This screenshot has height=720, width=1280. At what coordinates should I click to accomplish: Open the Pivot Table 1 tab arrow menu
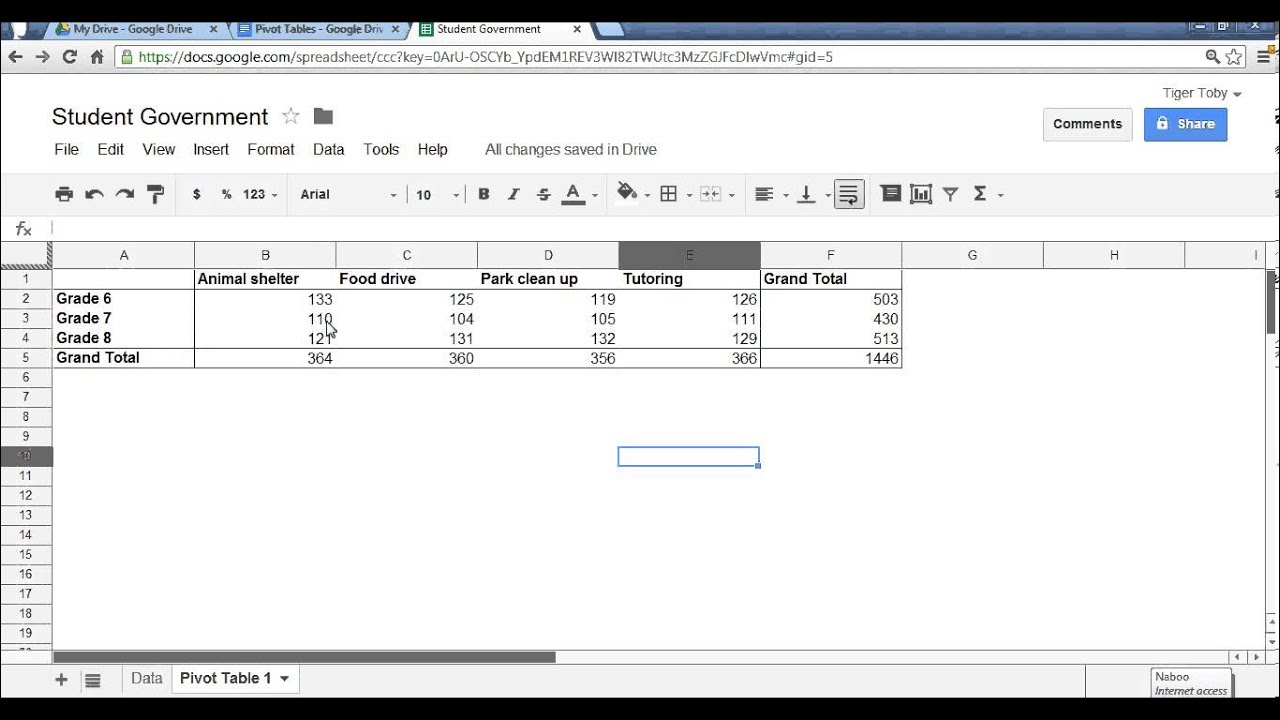click(x=284, y=679)
